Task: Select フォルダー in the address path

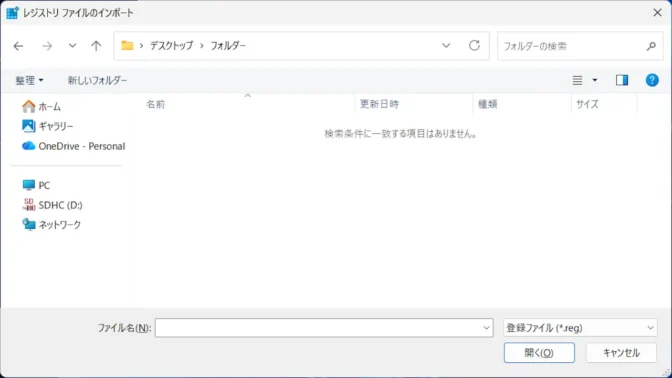Action: pyautogui.click(x=228, y=45)
